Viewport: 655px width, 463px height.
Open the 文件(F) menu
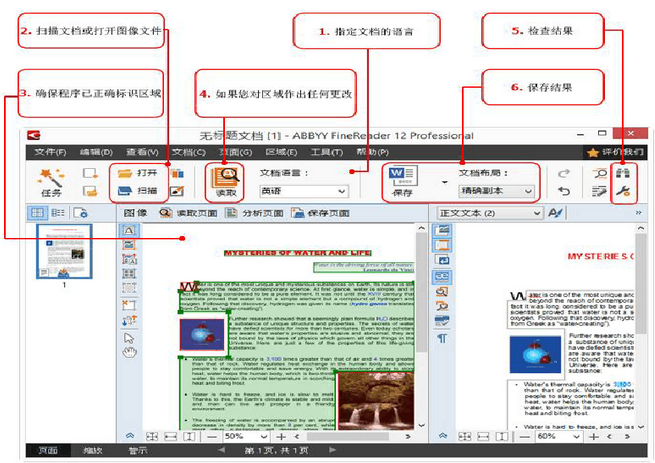(50, 152)
